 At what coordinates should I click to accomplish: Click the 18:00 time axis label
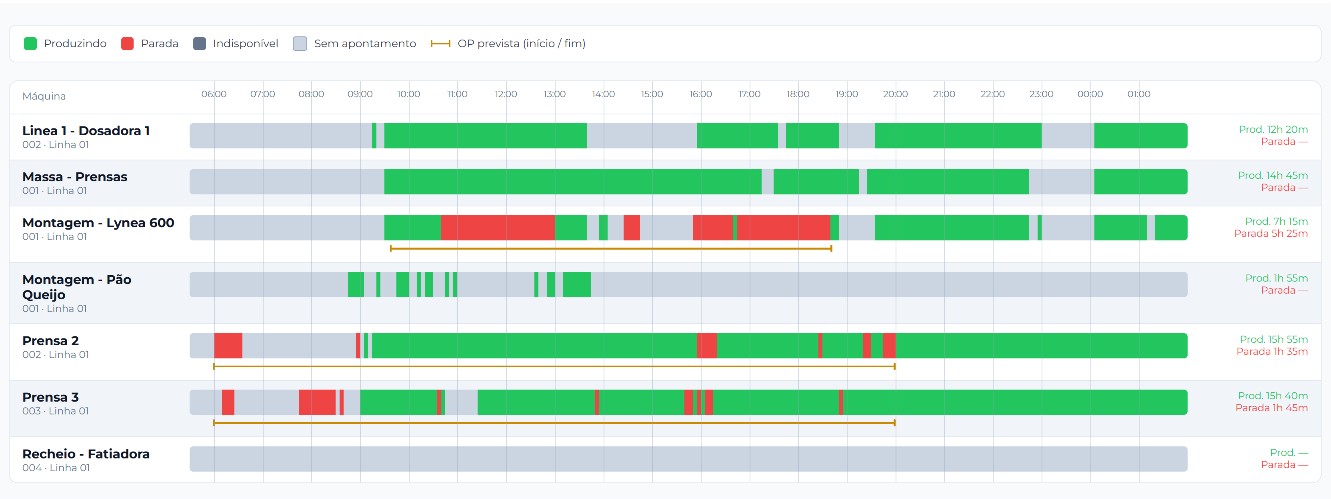pyautogui.click(x=798, y=94)
